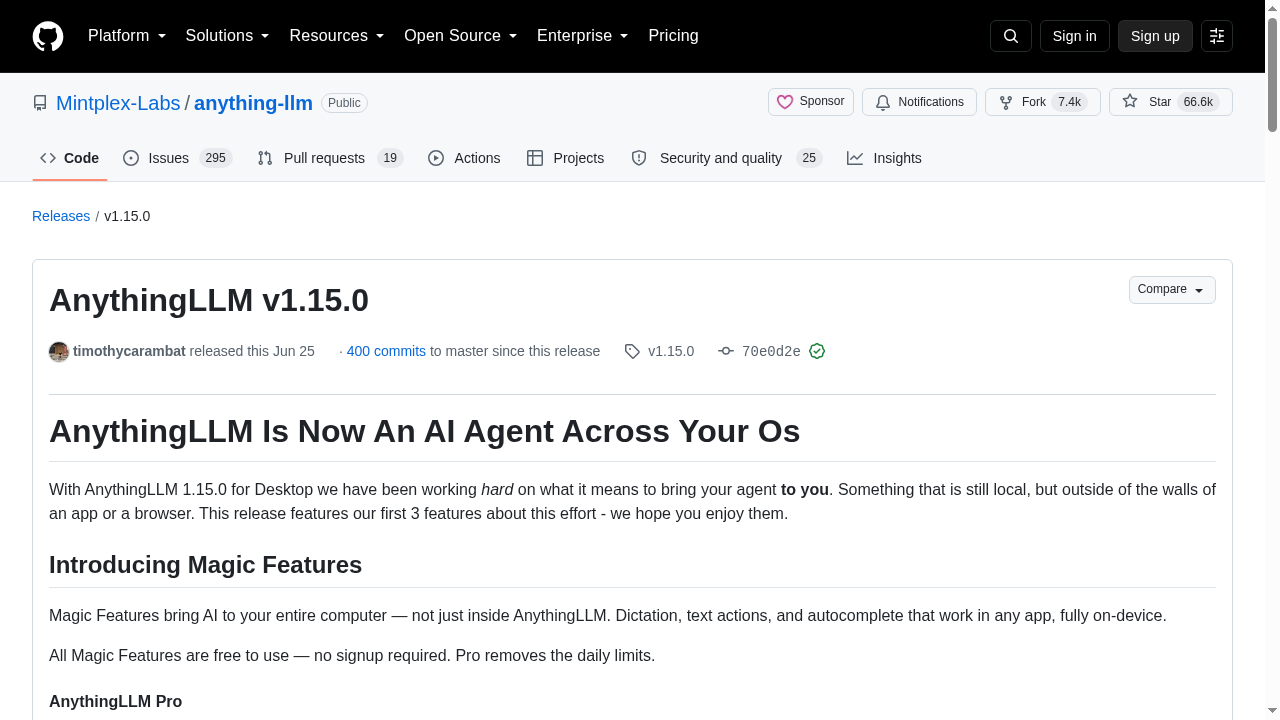Expand the Open Source menu
This screenshot has width=1280, height=720.
coord(461,36)
